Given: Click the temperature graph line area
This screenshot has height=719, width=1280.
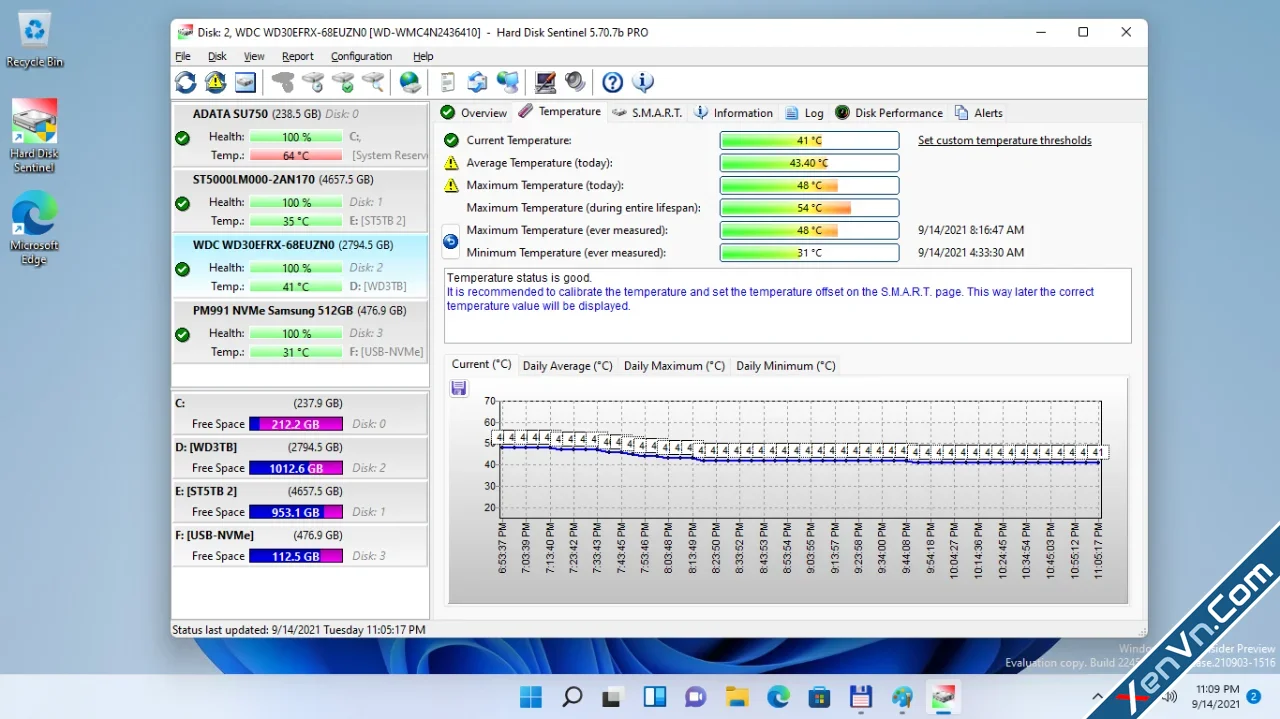Looking at the screenshot, I should click(800, 460).
